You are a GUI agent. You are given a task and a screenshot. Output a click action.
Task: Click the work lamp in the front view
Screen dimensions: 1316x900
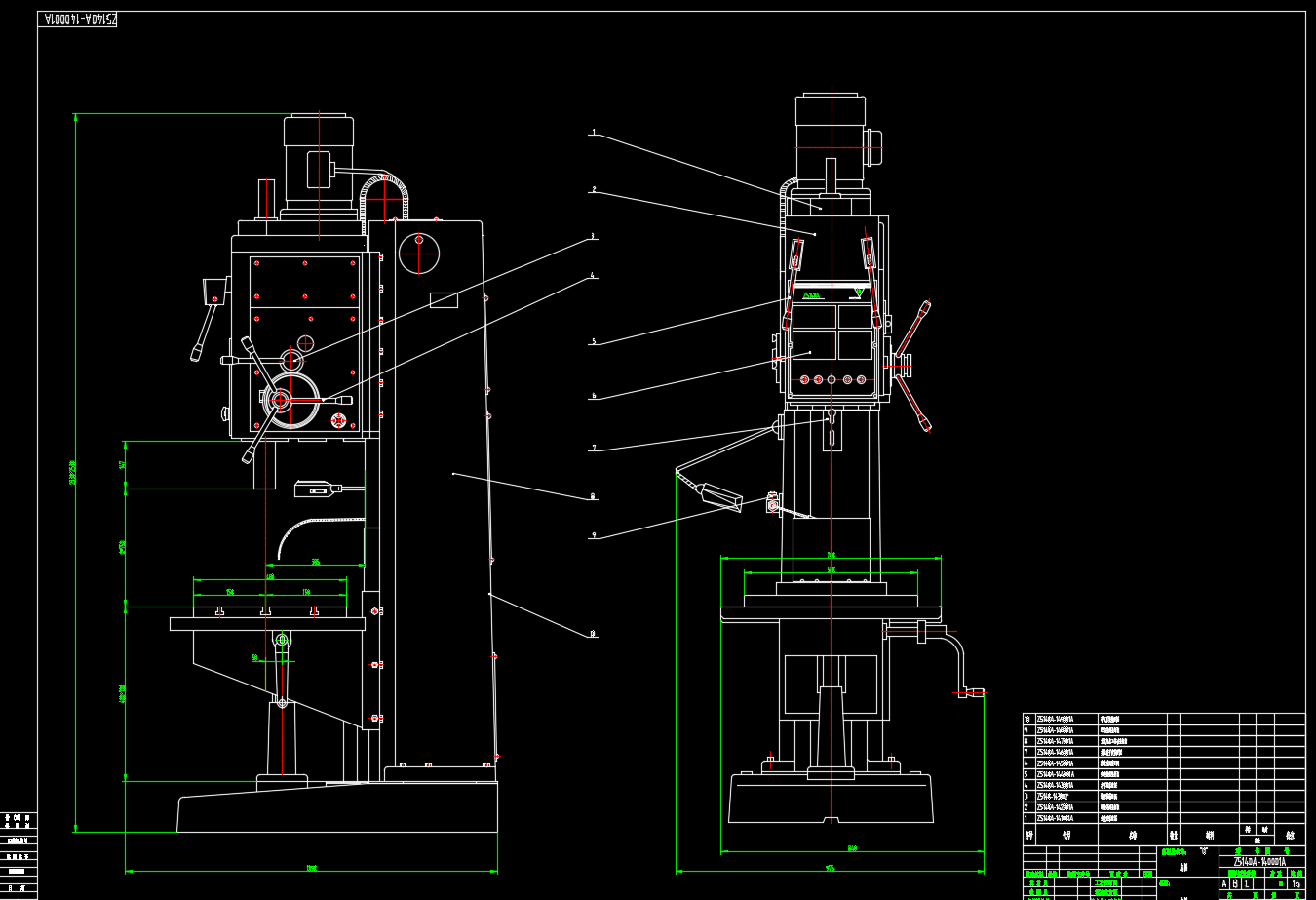tap(720, 495)
